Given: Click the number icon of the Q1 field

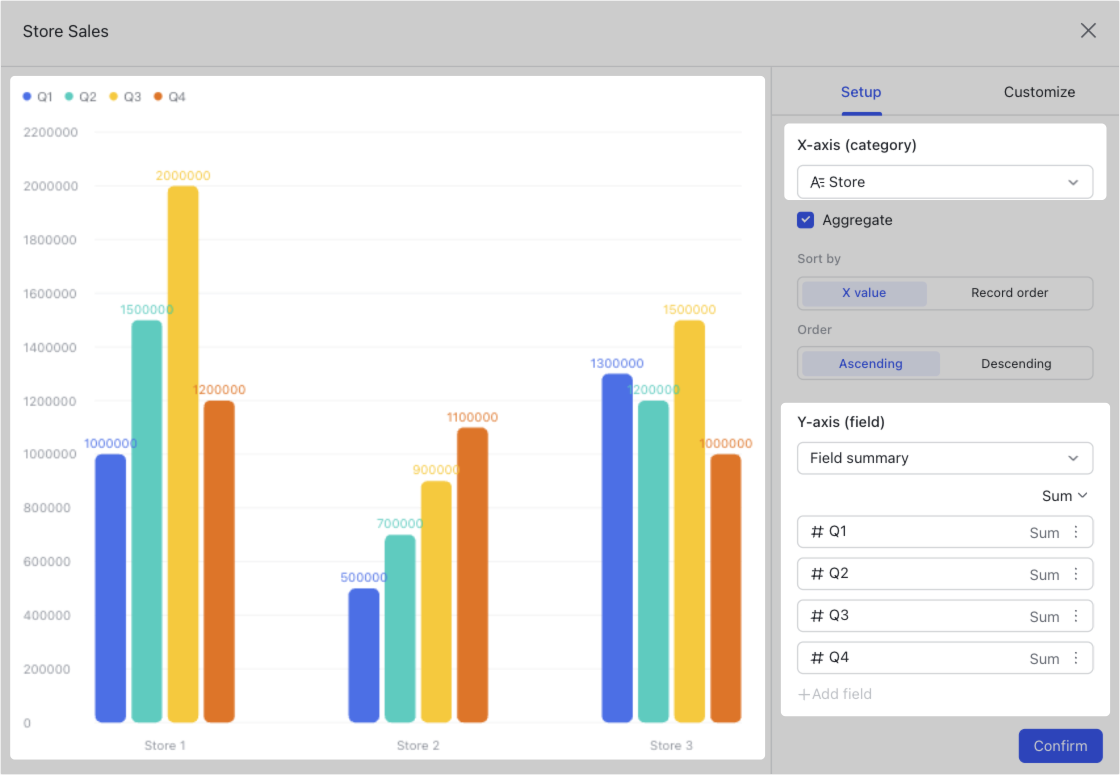Looking at the screenshot, I should (817, 532).
